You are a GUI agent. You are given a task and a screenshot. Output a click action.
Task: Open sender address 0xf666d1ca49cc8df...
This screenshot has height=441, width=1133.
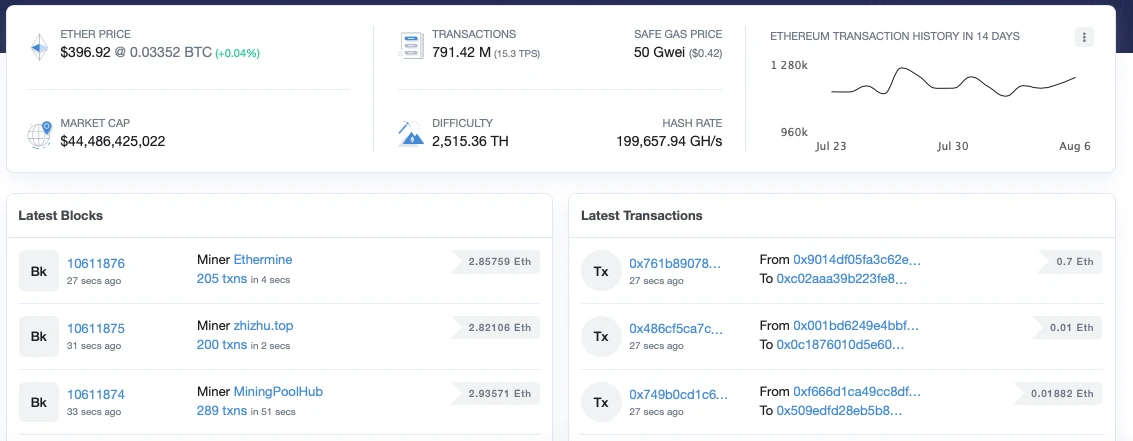[x=857, y=392]
